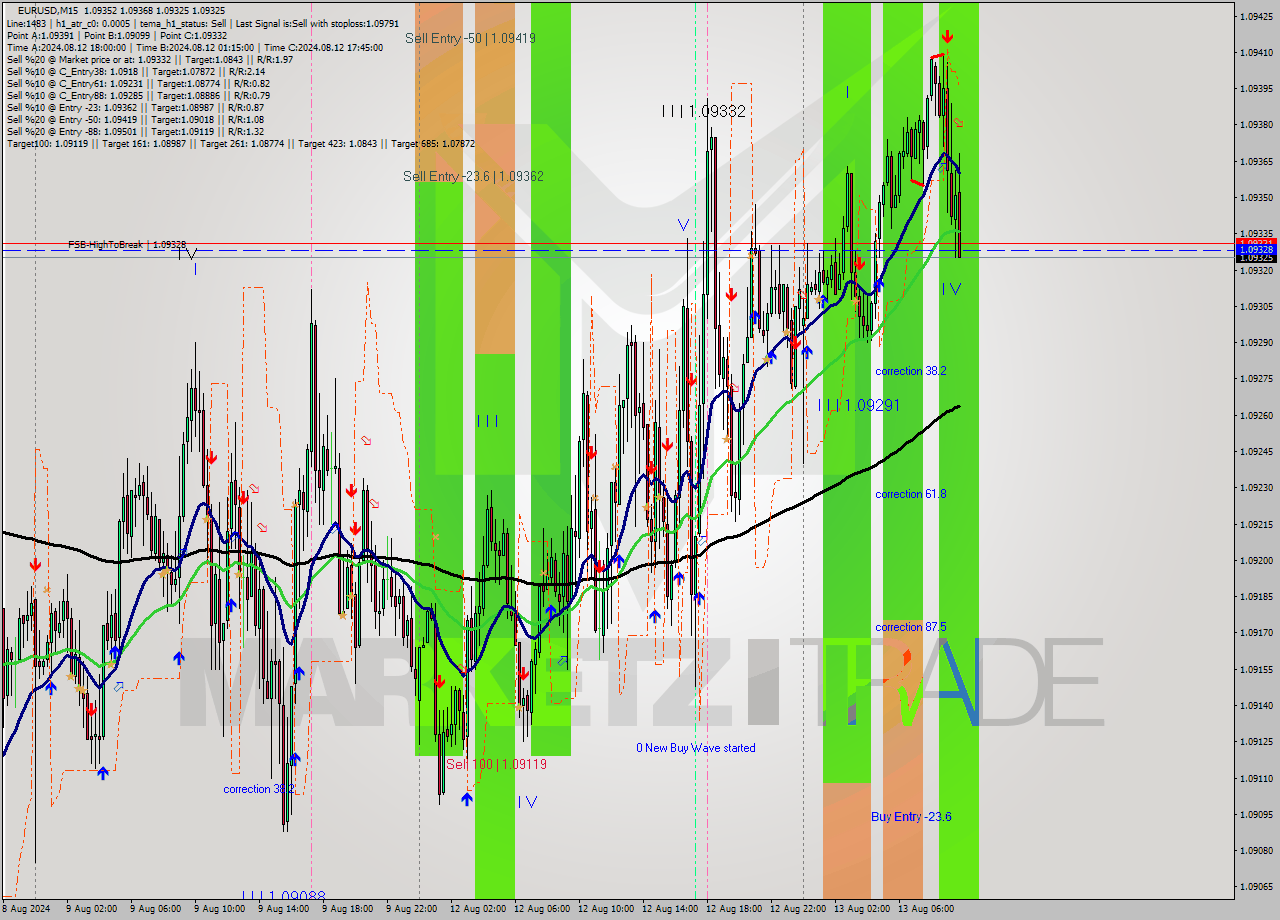The image size is (1280, 920).
Task: Select the 'I I I 1.09291' wave label
Action: [859, 405]
